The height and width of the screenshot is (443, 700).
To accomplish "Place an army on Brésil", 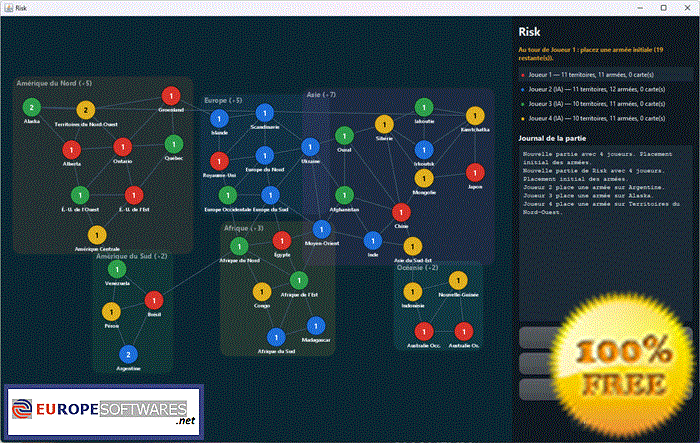I will [154, 301].
